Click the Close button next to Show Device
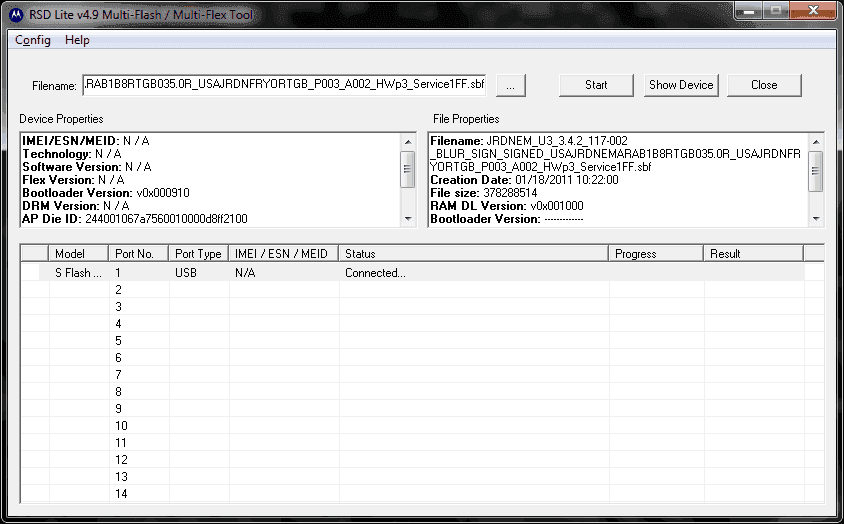Screen dimensions: 844x524 coord(764,85)
